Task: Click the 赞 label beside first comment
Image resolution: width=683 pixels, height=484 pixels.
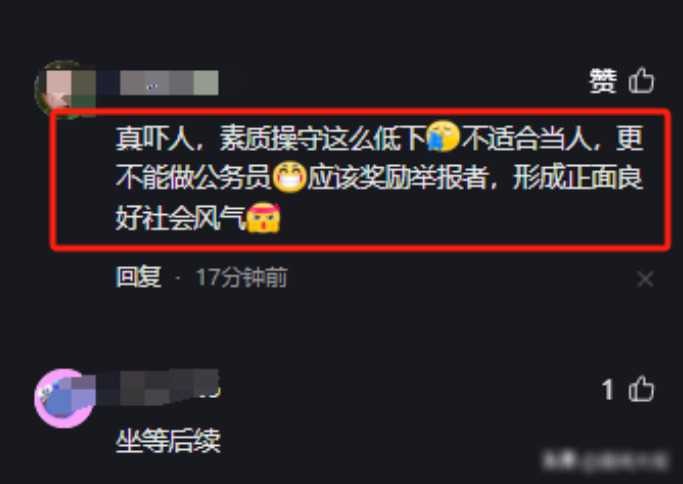Action: [603, 81]
